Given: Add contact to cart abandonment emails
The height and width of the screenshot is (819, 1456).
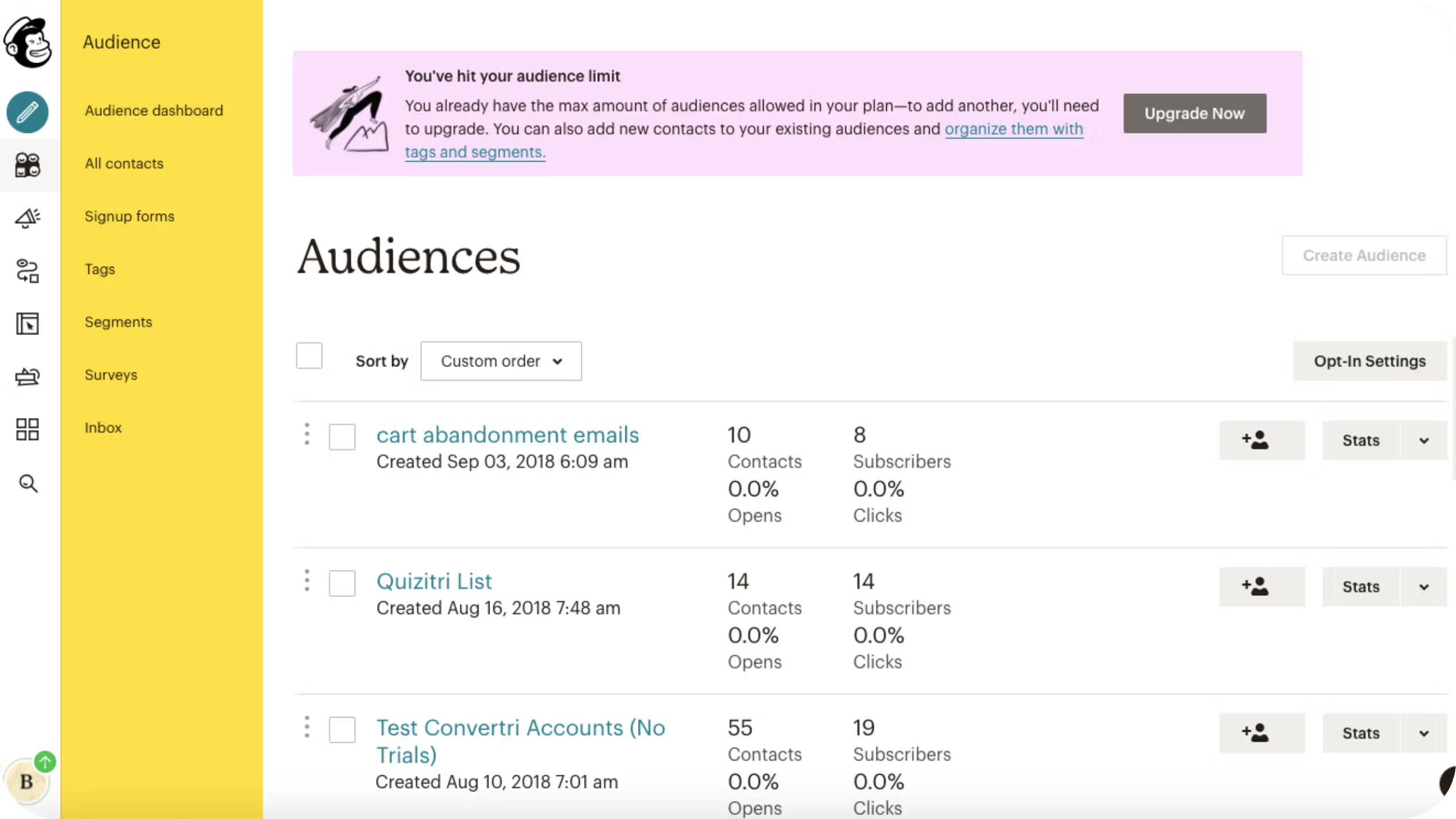Looking at the screenshot, I should (x=1262, y=440).
